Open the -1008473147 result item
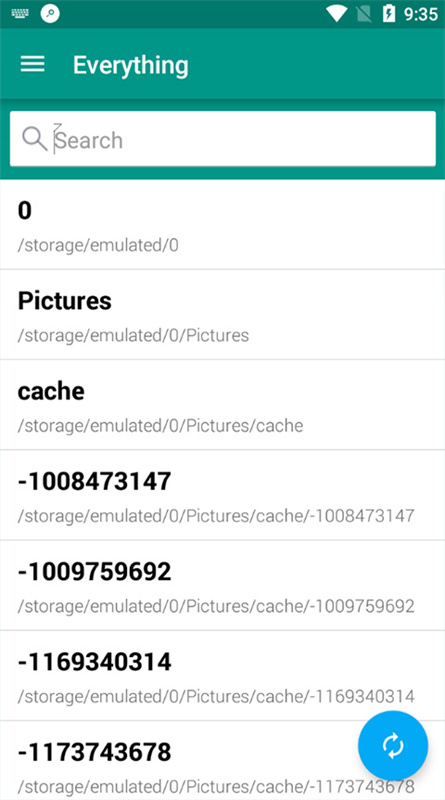 click(222, 495)
